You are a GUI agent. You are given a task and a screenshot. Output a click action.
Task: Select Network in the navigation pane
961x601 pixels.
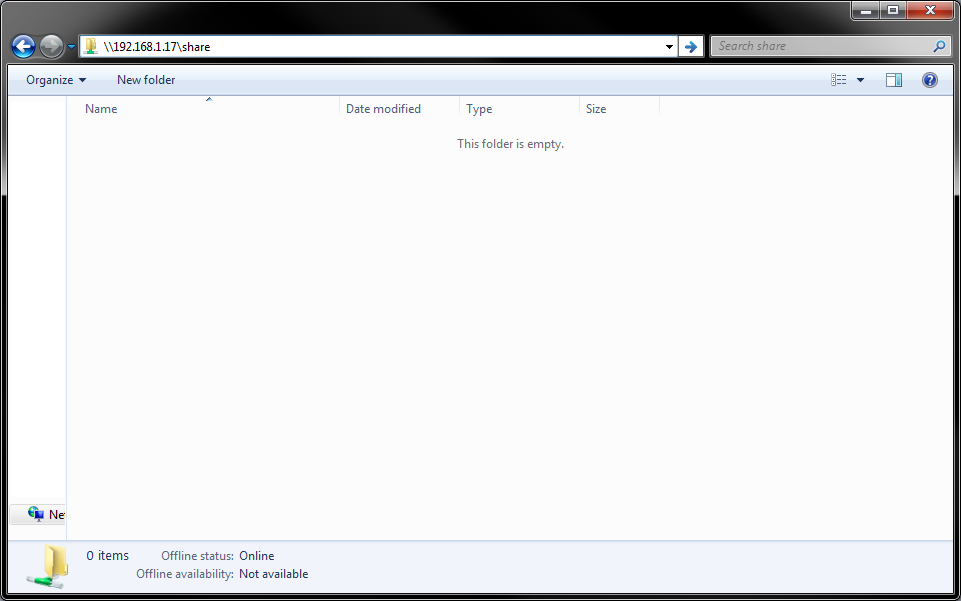tap(46, 515)
